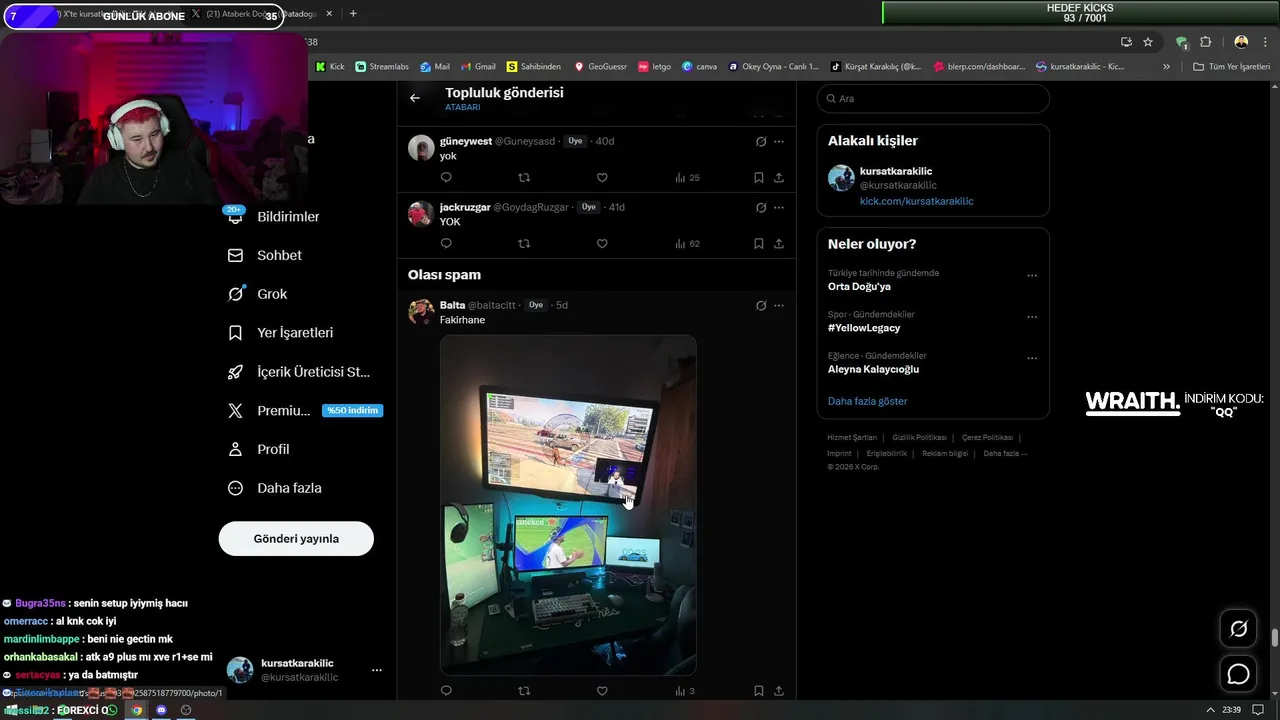Bookmark this page with star icon

1148,42
